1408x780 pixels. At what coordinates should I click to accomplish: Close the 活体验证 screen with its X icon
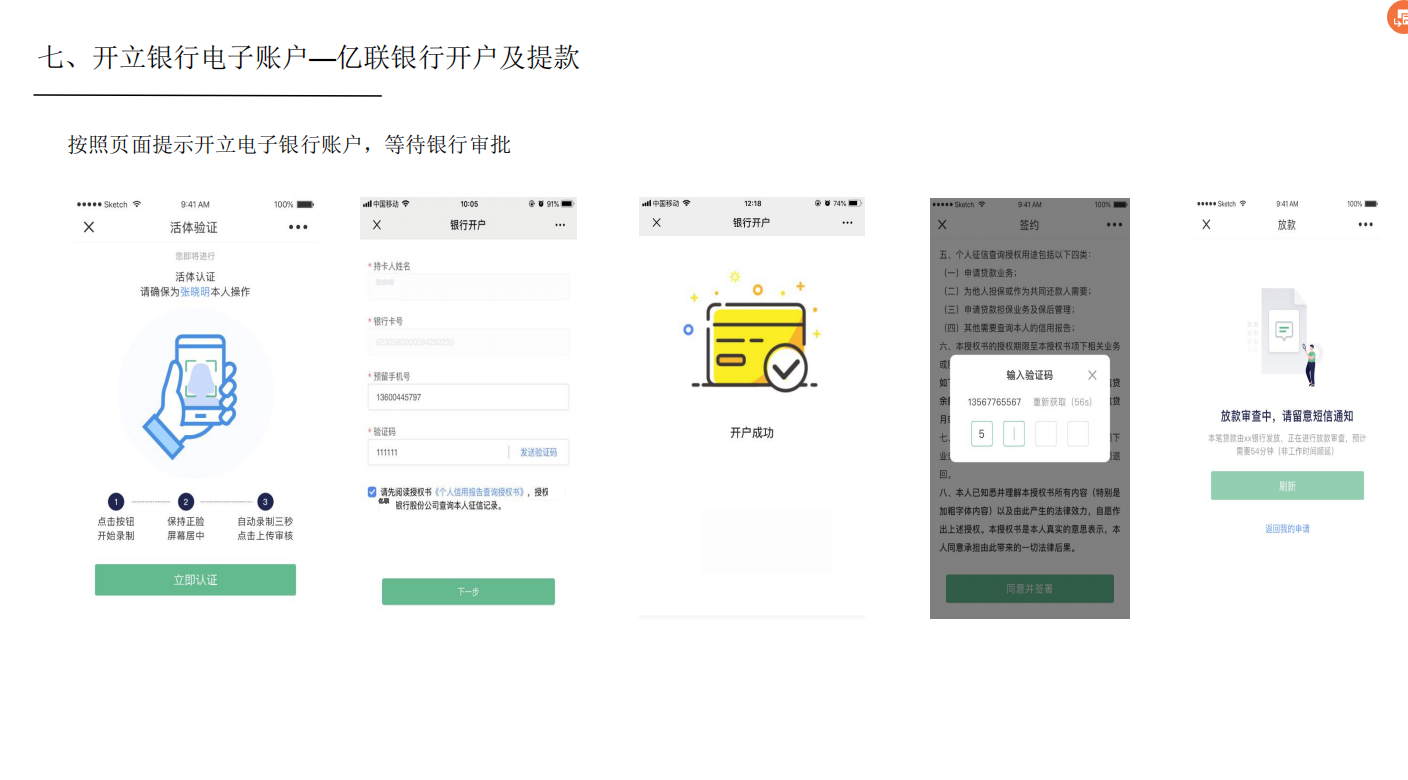pos(89,227)
